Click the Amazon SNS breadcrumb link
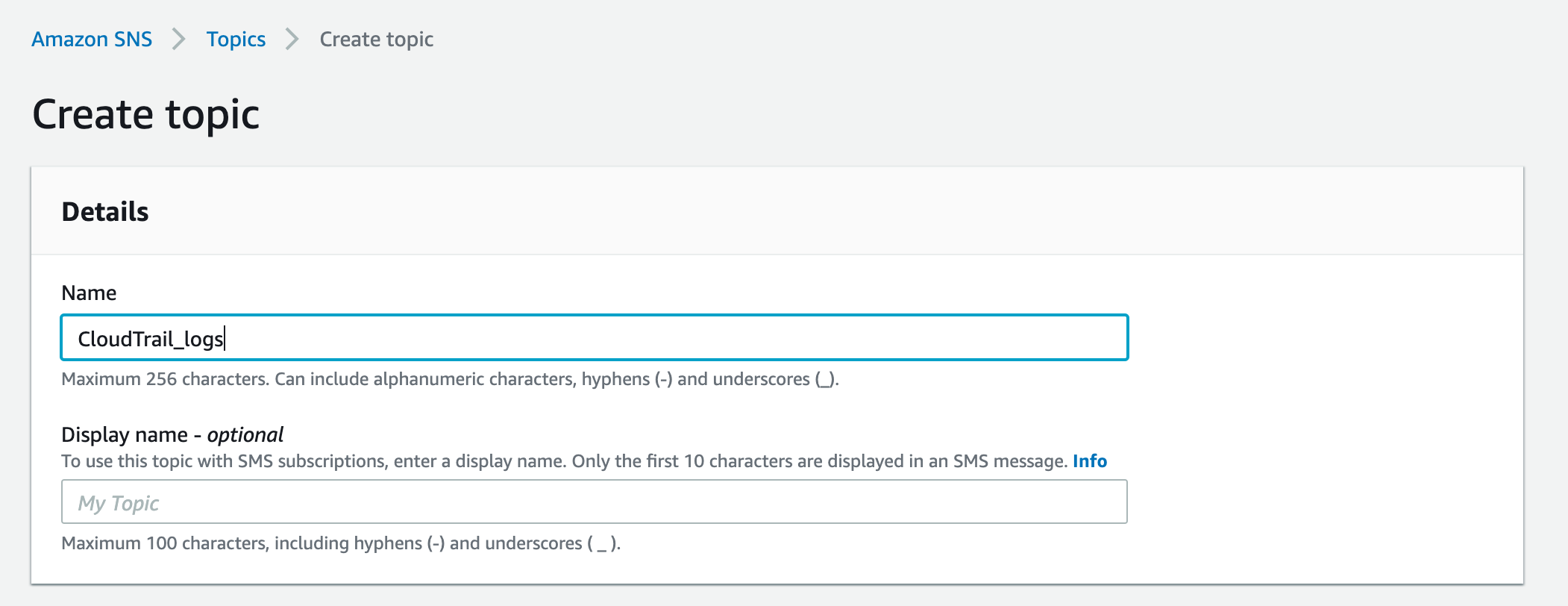Image resolution: width=1568 pixels, height=606 pixels. coord(92,39)
